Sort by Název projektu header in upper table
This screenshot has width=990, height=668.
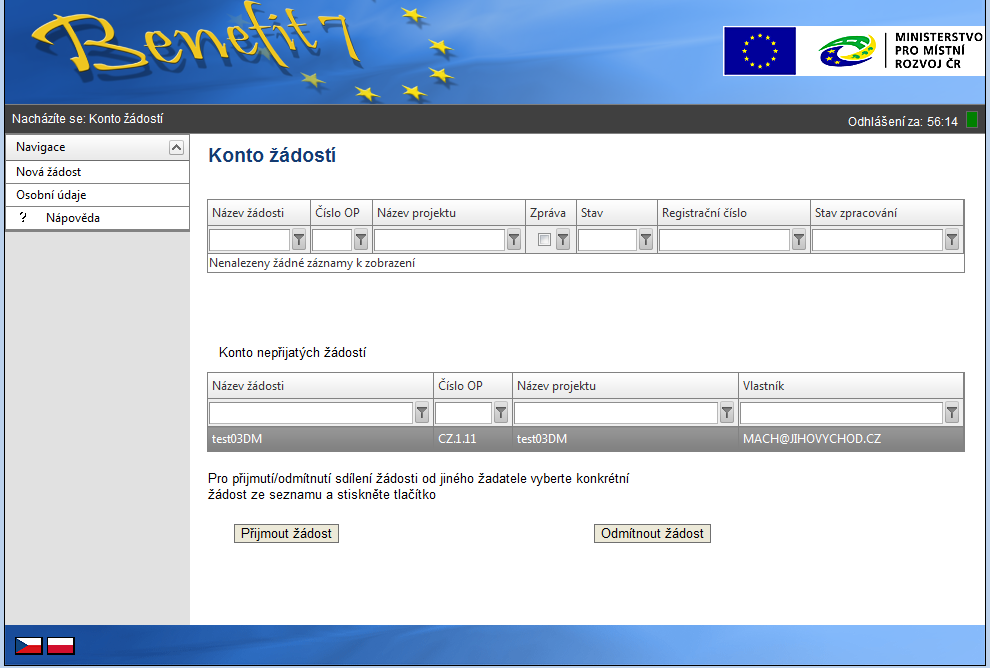click(449, 213)
